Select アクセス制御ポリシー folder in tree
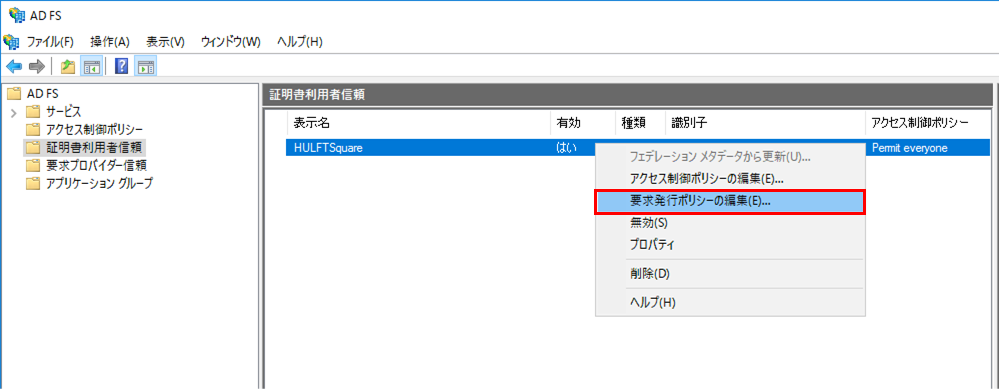 pyautogui.click(x=94, y=130)
